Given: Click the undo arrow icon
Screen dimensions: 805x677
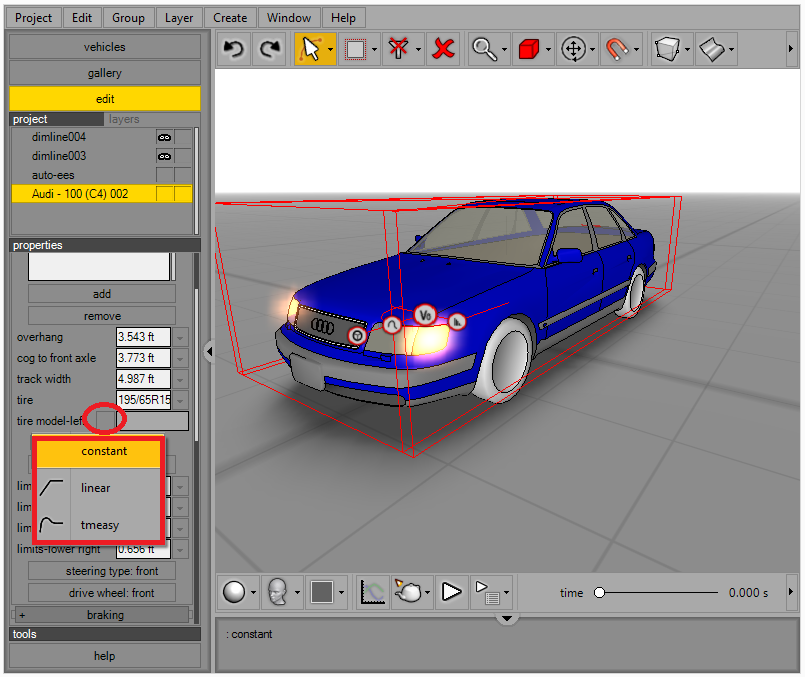Looking at the screenshot, I should tap(234, 49).
